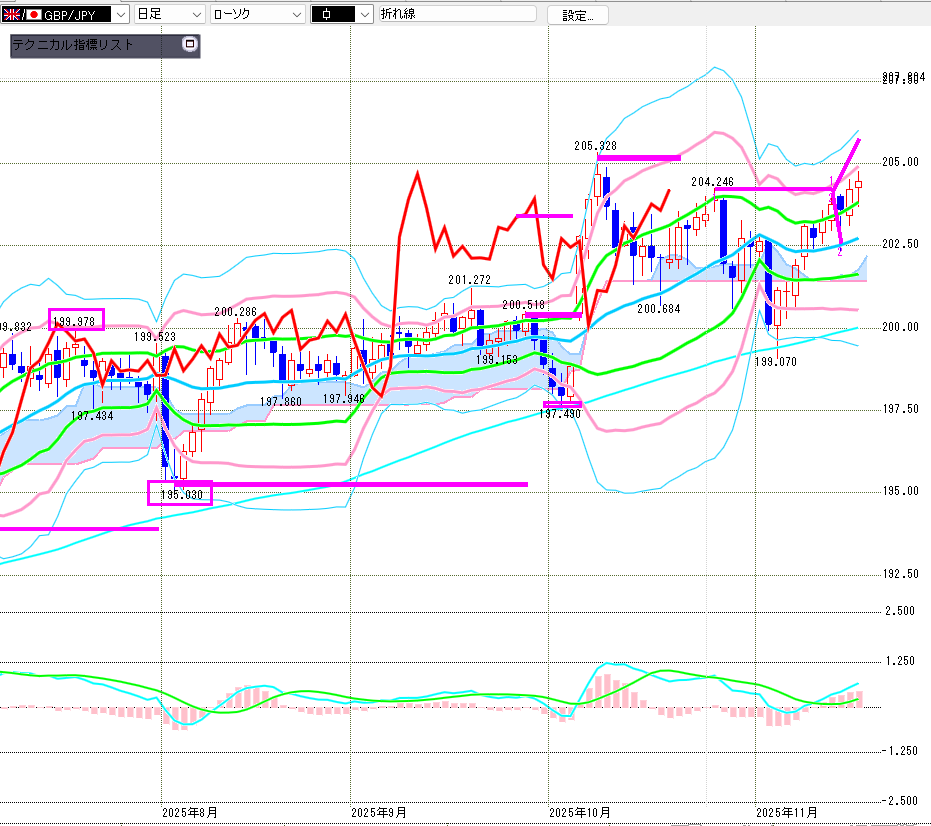This screenshot has width=931, height=826.
Task: Click the boxed 199.978 high price label
Action: coord(76,321)
